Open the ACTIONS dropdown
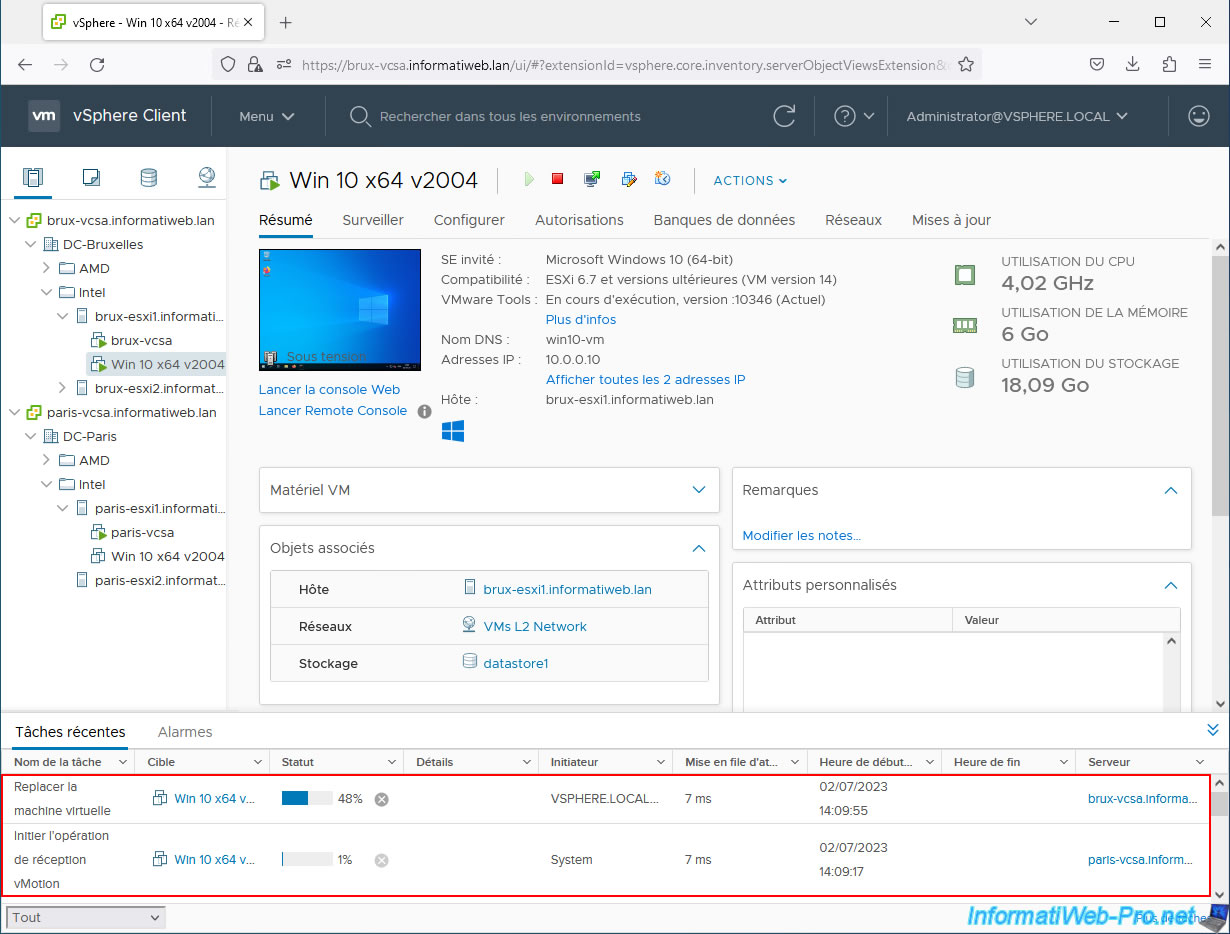The width and height of the screenshot is (1230, 934). (750, 180)
